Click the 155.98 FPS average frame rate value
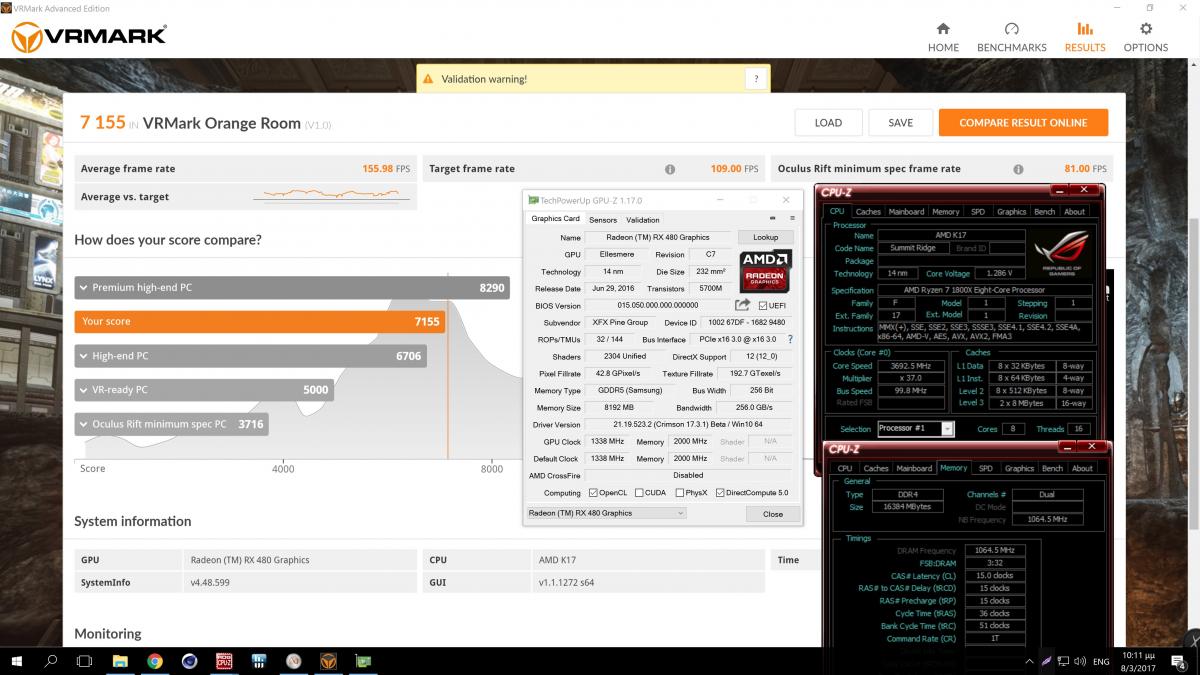This screenshot has width=1200, height=675. [386, 169]
